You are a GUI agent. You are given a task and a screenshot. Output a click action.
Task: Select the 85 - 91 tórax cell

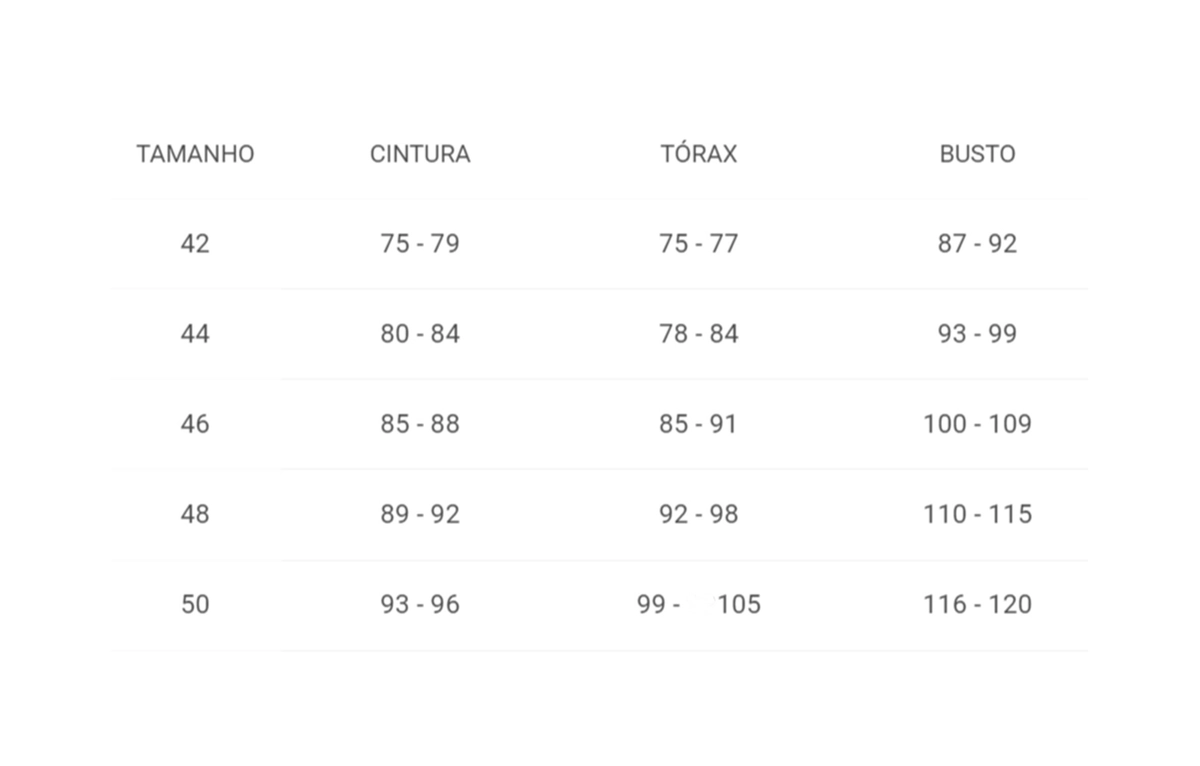[x=698, y=424]
